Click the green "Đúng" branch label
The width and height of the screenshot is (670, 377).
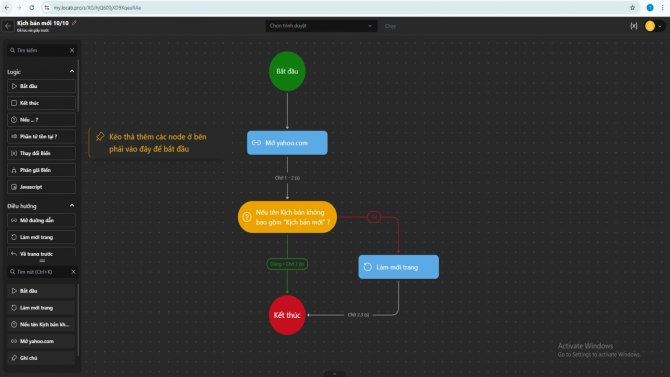(x=287, y=264)
